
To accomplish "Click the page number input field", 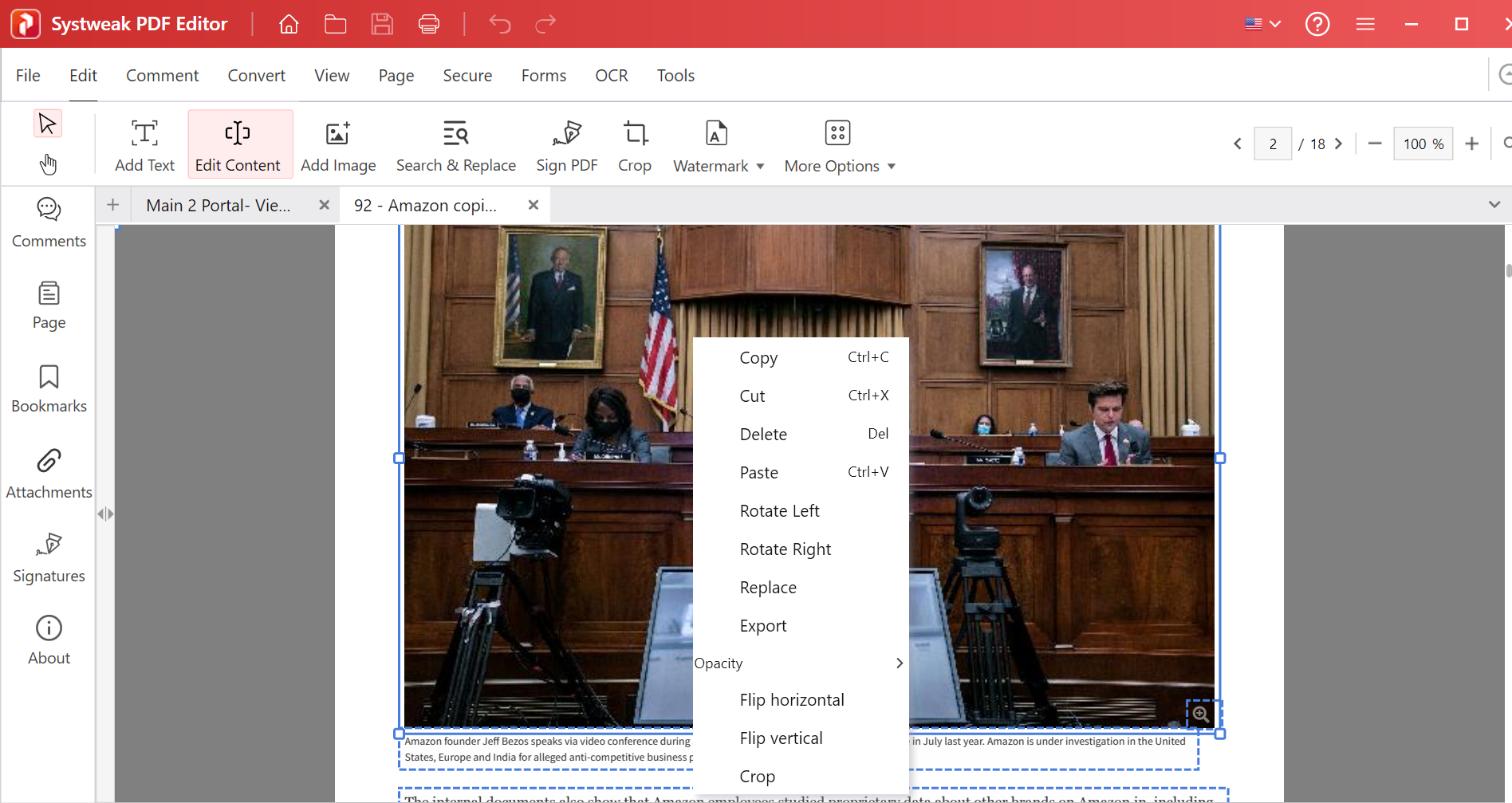I will (1273, 144).
